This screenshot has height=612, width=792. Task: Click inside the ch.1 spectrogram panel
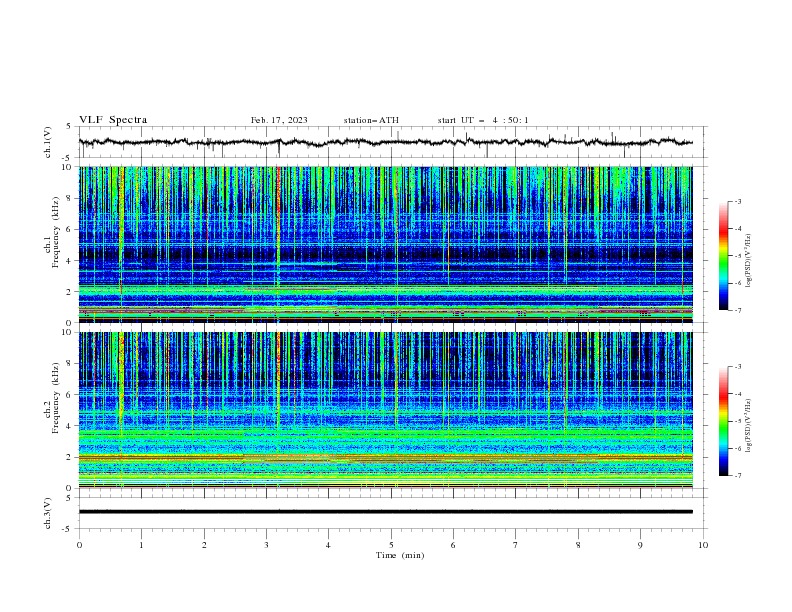coord(385,244)
